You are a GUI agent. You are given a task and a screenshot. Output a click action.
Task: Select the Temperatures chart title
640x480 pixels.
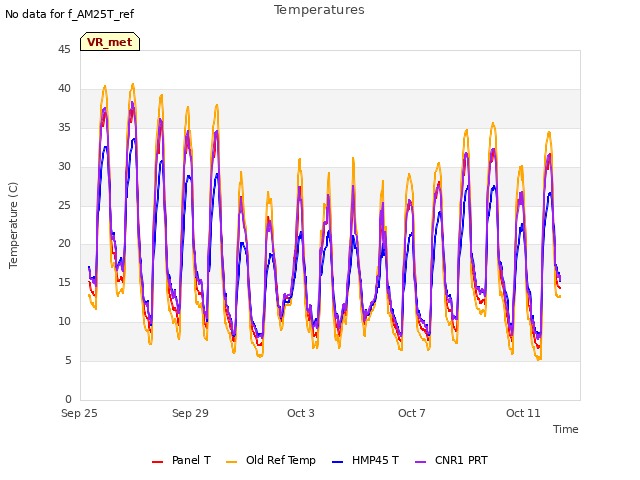click(x=319, y=10)
